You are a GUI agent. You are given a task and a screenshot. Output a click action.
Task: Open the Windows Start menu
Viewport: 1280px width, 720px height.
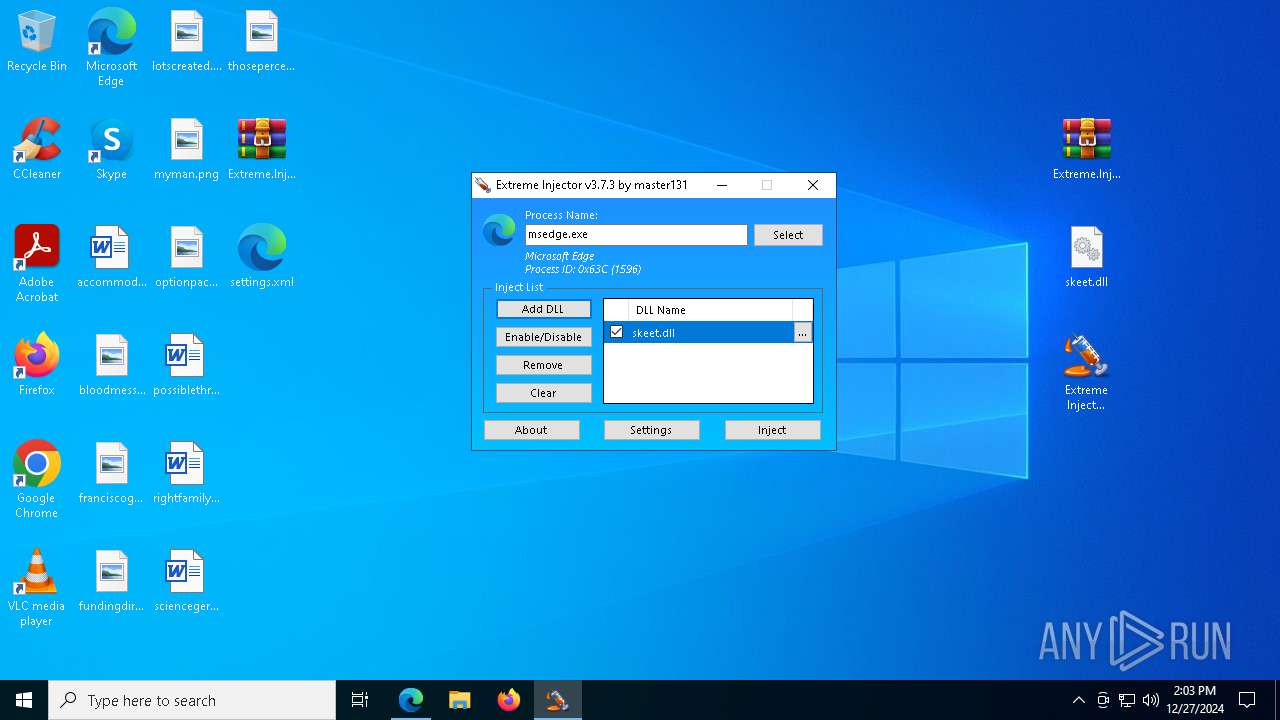click(24, 700)
